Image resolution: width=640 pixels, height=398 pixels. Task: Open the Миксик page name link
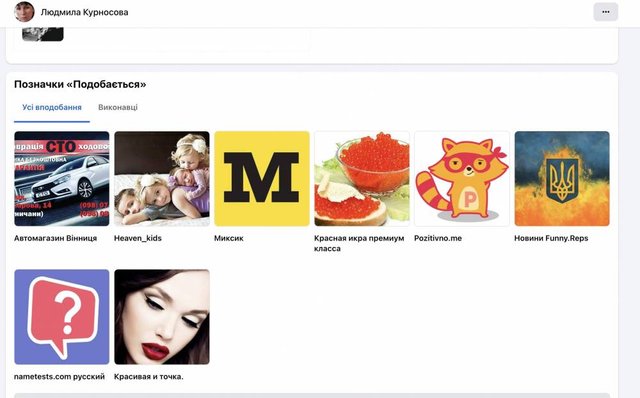coord(229,238)
